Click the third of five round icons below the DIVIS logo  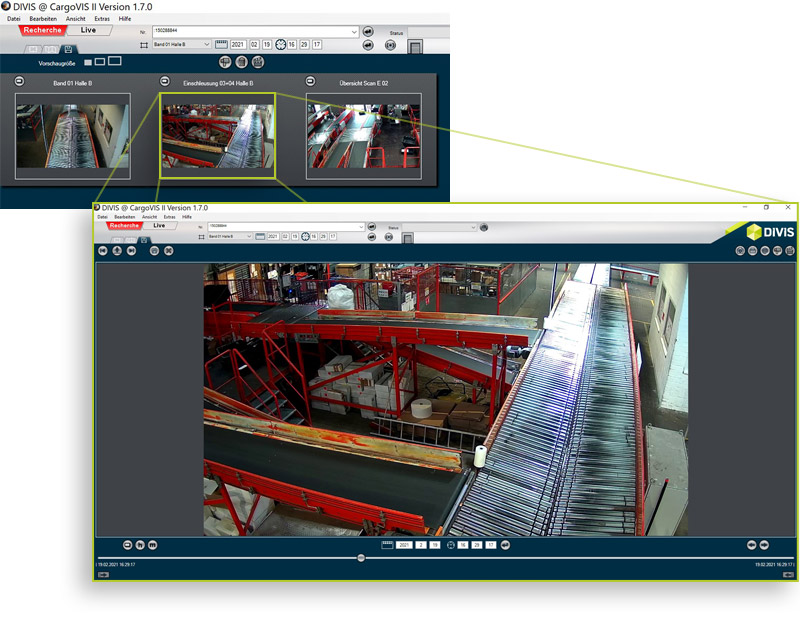(765, 251)
